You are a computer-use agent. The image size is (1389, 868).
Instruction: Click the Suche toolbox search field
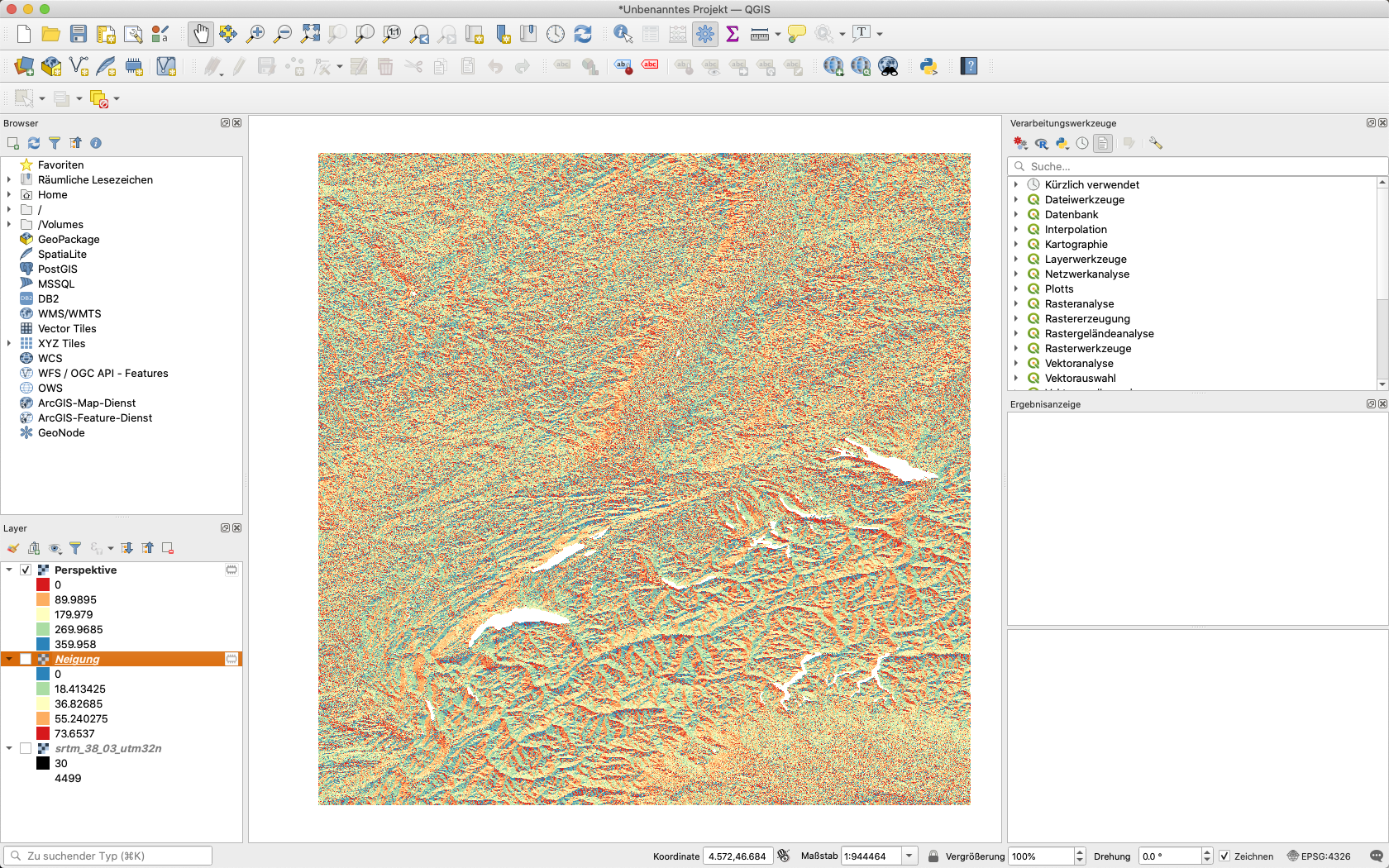pos(1199,166)
